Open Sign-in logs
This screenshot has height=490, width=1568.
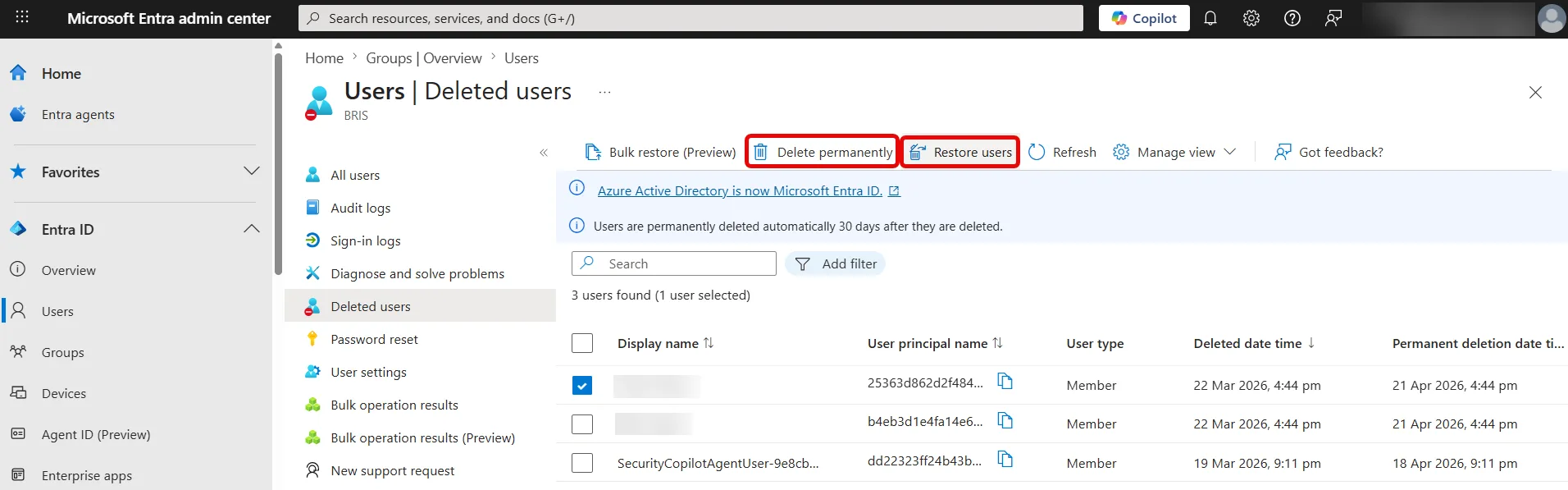click(365, 240)
